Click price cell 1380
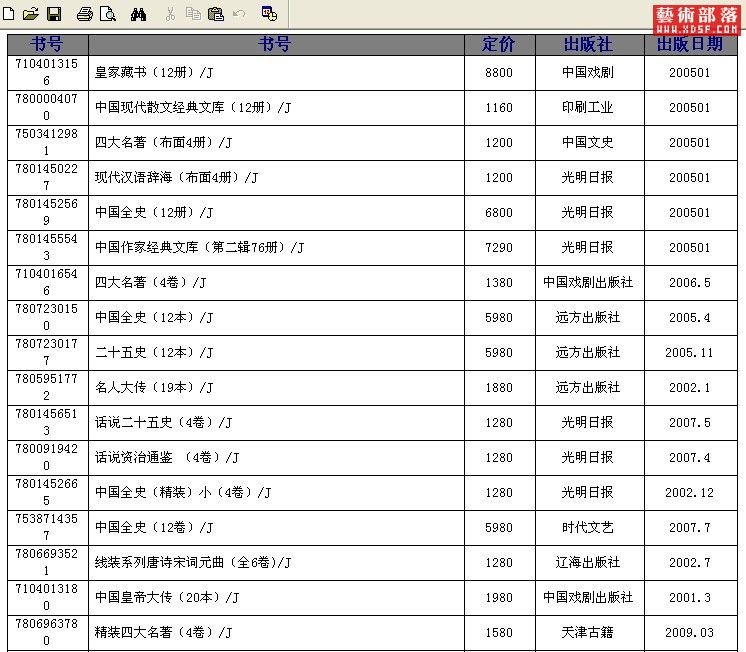The image size is (746, 652). (x=500, y=283)
